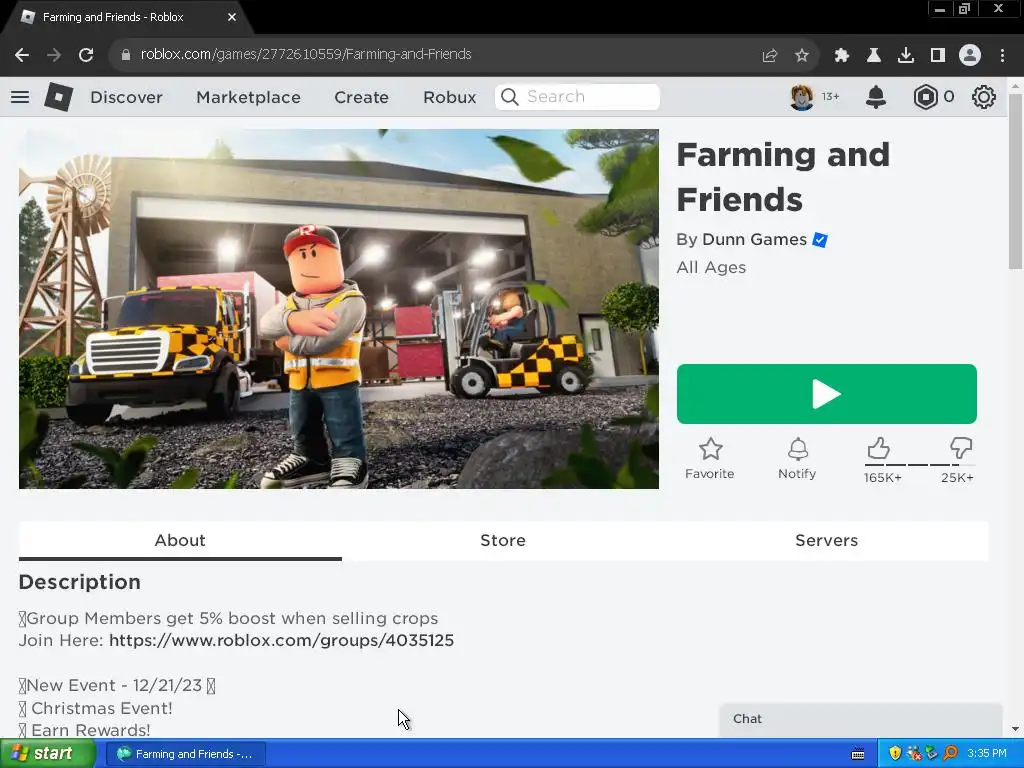Open the Chrome three-dot menu

click(1002, 56)
